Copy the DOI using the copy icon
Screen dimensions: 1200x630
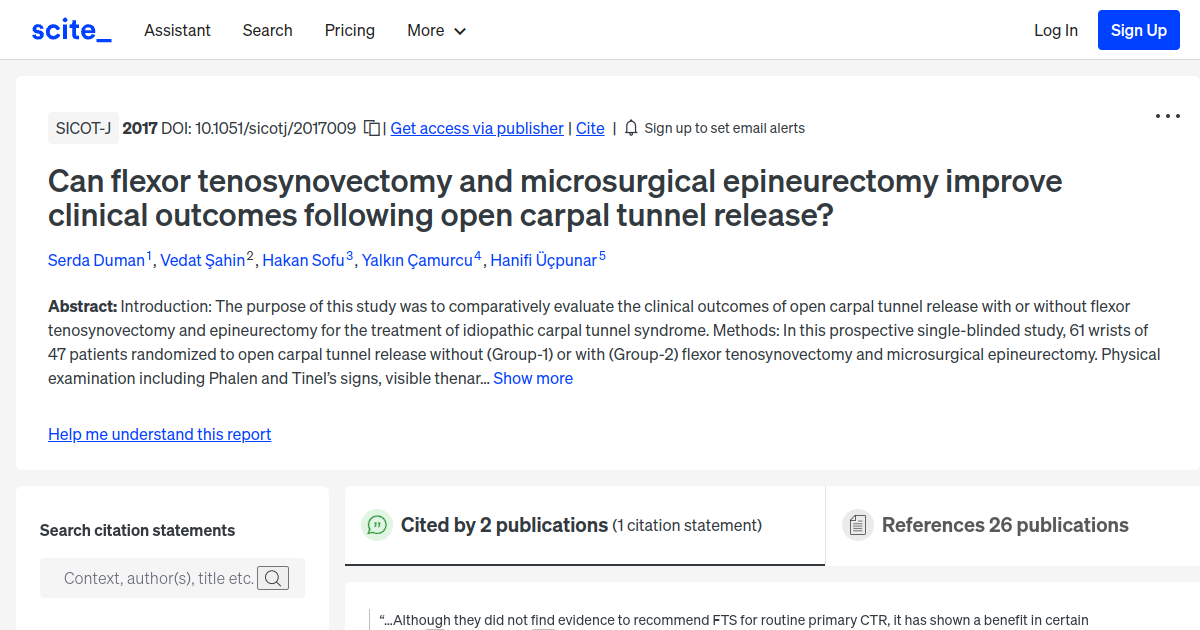[x=370, y=128]
